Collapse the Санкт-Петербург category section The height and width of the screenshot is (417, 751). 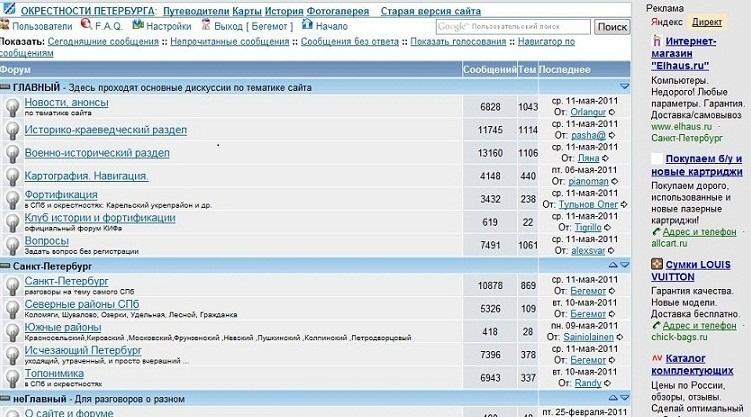[x=6, y=267]
